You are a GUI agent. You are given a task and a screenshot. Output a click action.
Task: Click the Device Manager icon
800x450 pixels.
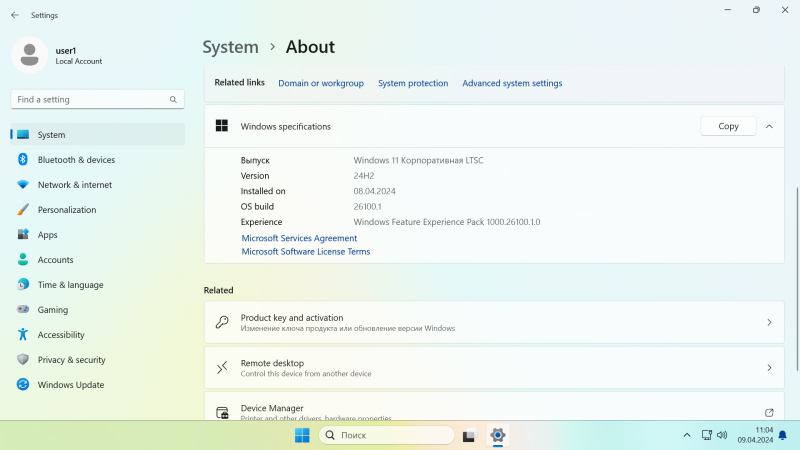pos(222,413)
